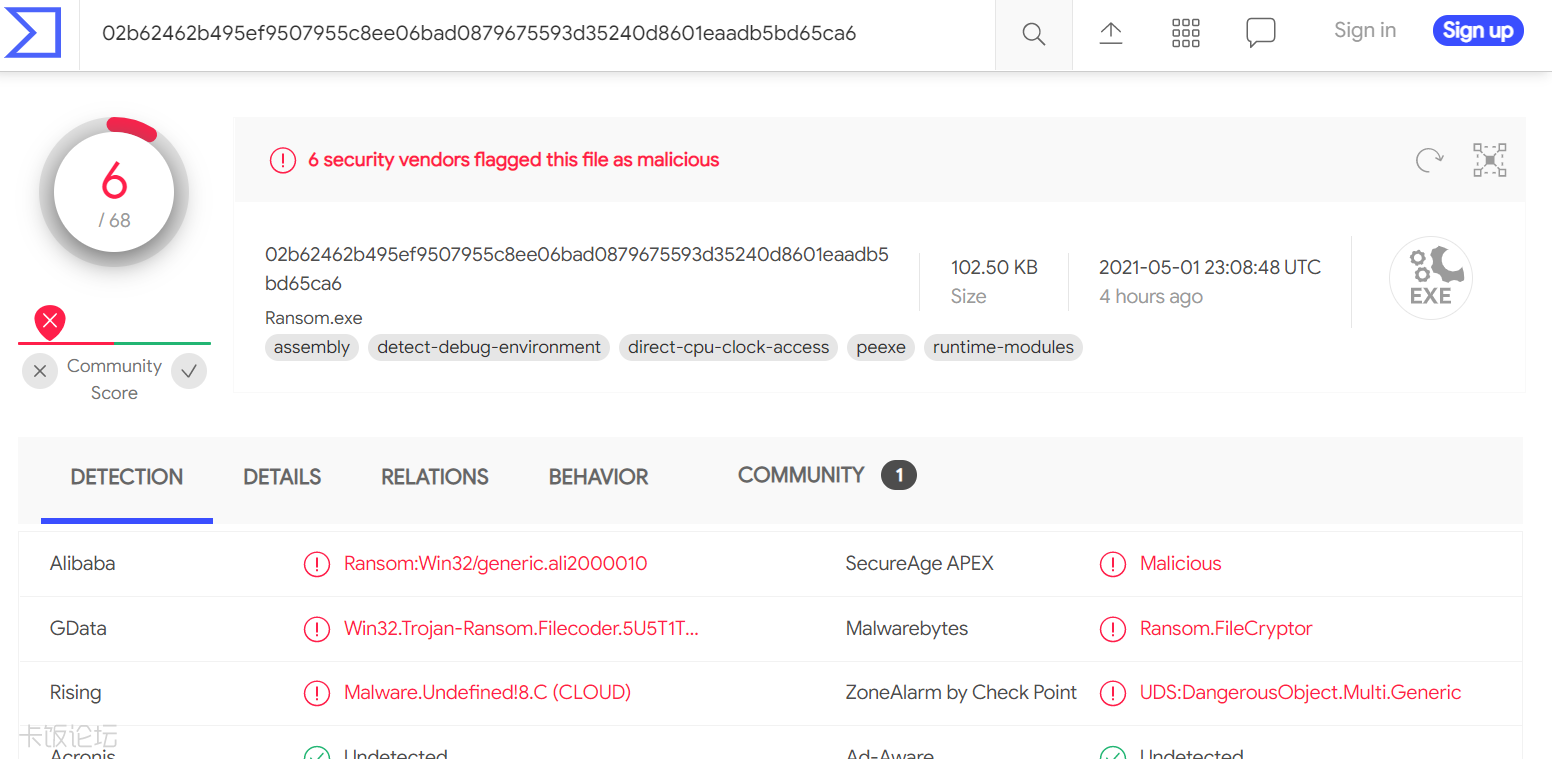Open the RELATIONS tab

pyautogui.click(x=434, y=477)
